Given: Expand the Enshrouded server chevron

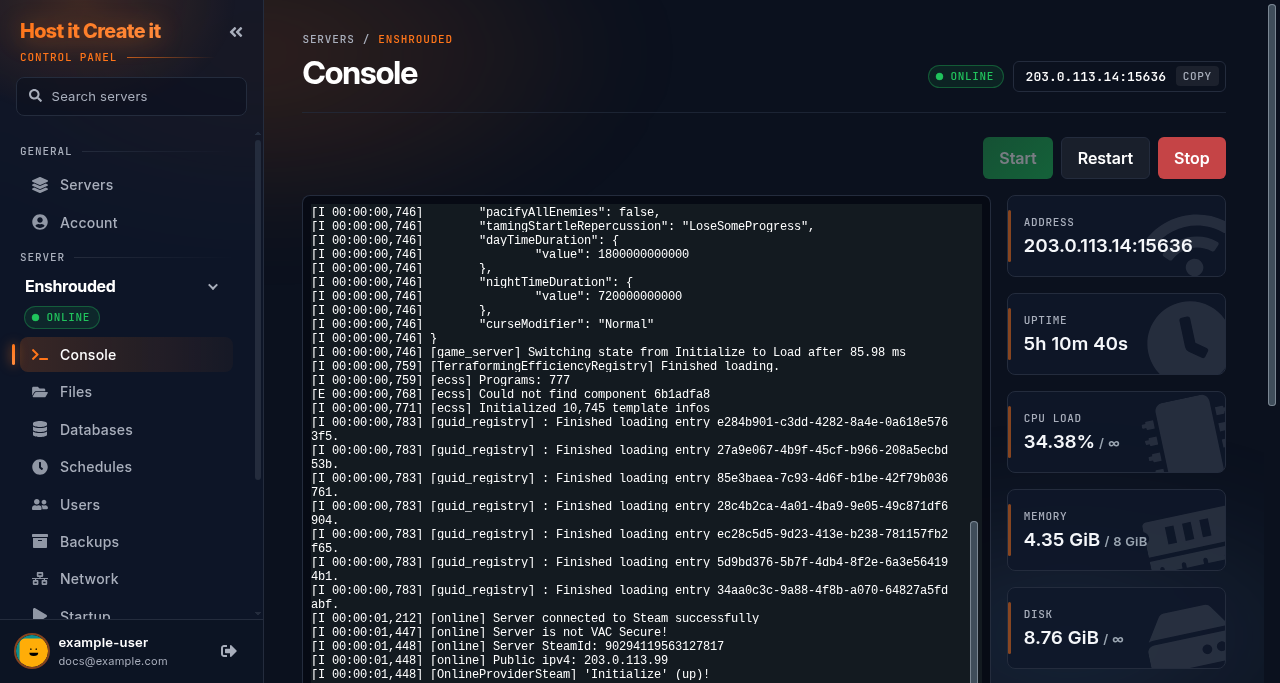Looking at the screenshot, I should [213, 287].
